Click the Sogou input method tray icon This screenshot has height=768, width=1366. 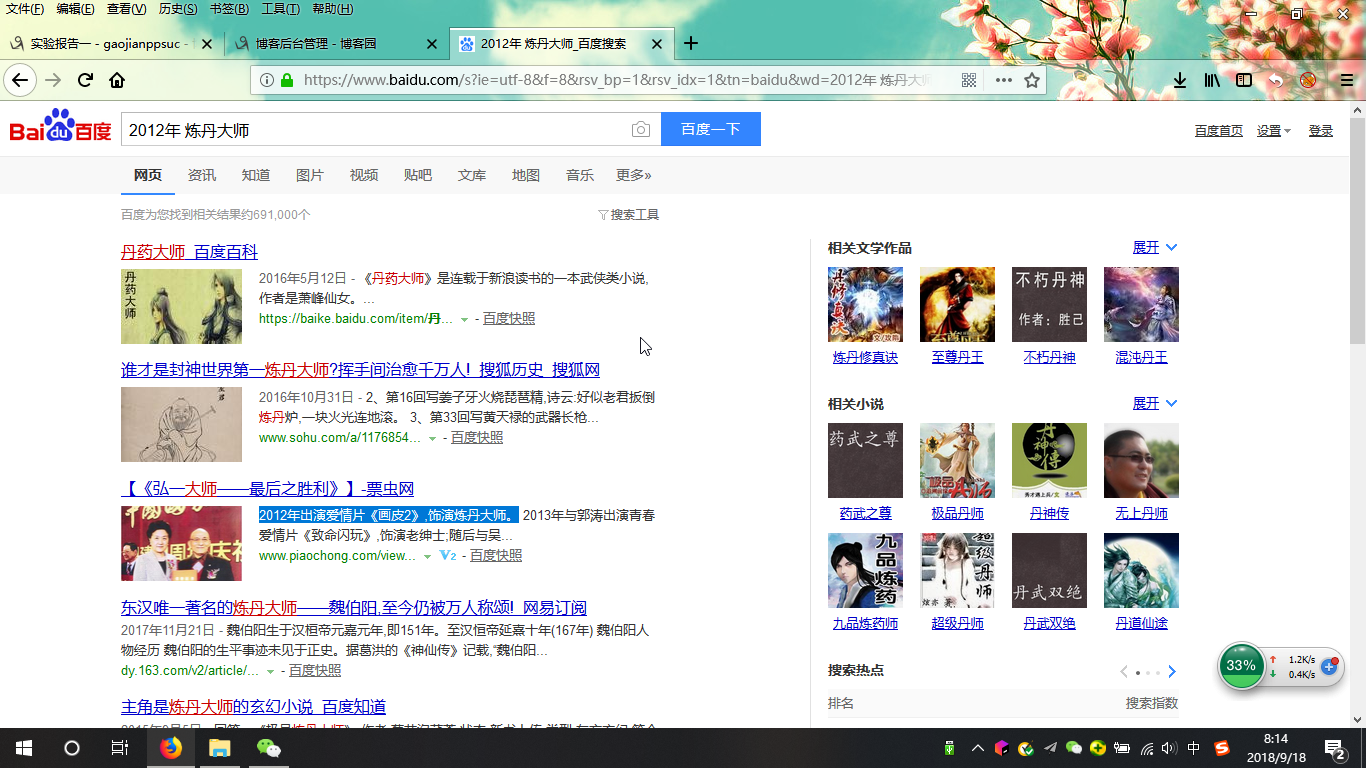(1222, 748)
